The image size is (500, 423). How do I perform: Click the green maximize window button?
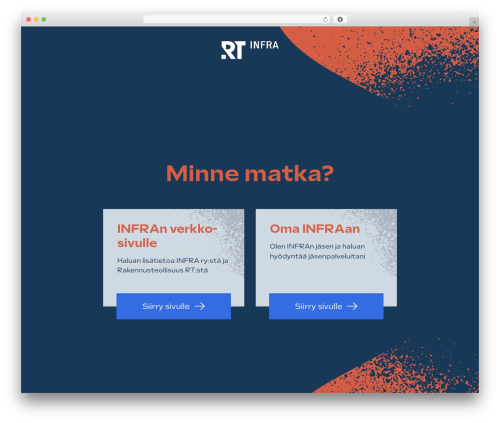point(44,20)
